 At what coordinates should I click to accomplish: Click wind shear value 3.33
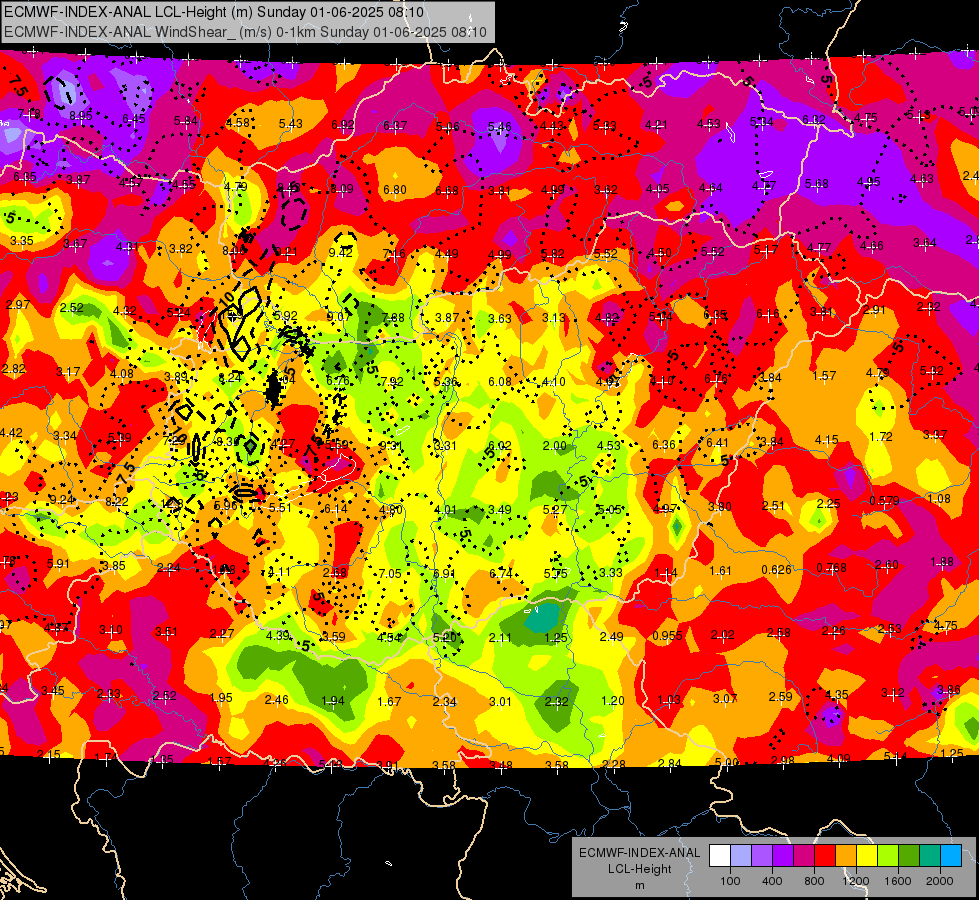pos(611,572)
